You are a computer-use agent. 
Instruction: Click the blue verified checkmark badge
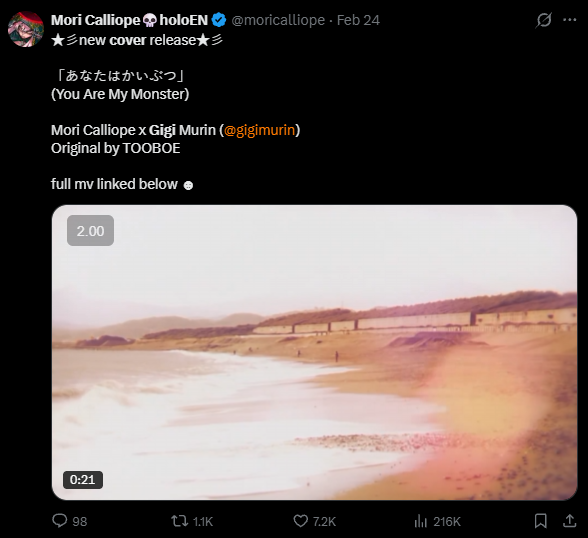point(219,20)
